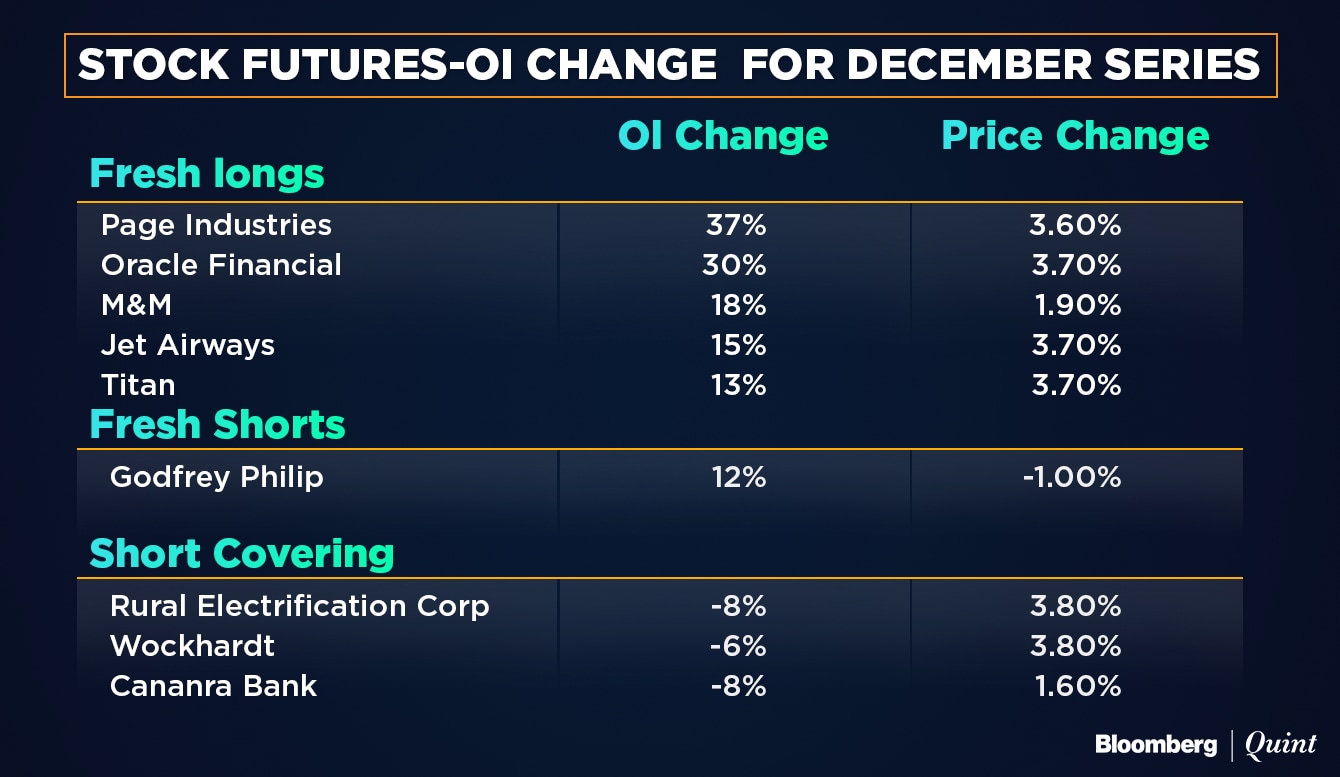Click the Cananra Bank stock name

(213, 686)
